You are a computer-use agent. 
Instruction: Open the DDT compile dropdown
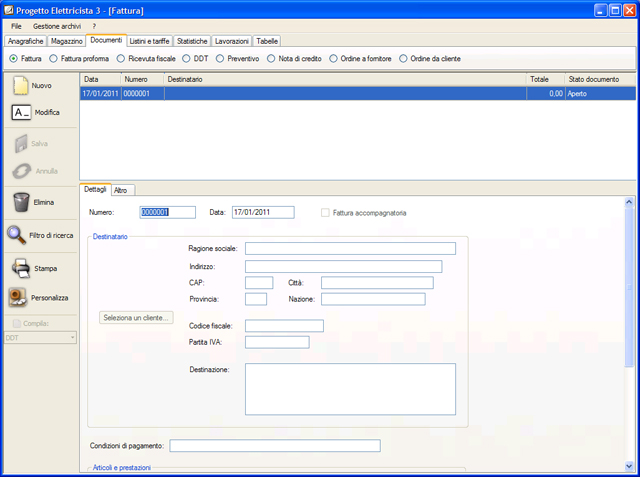(40, 337)
